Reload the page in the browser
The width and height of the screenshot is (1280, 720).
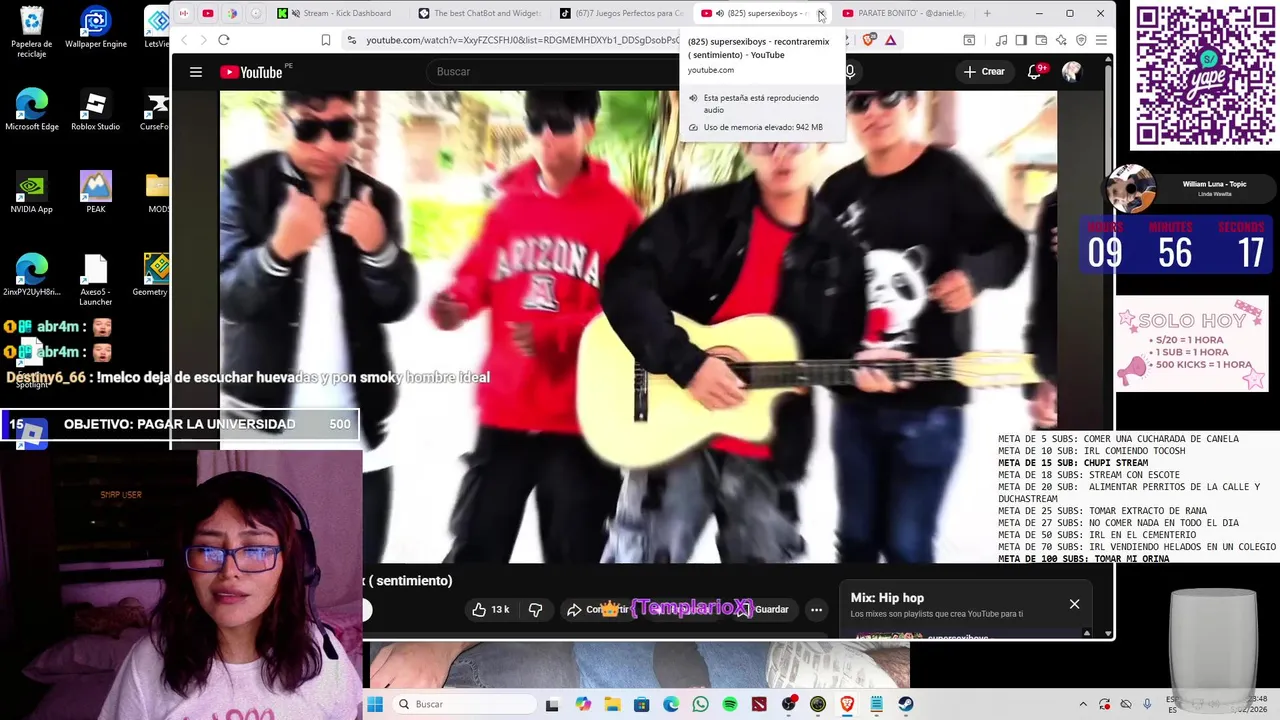point(224,40)
